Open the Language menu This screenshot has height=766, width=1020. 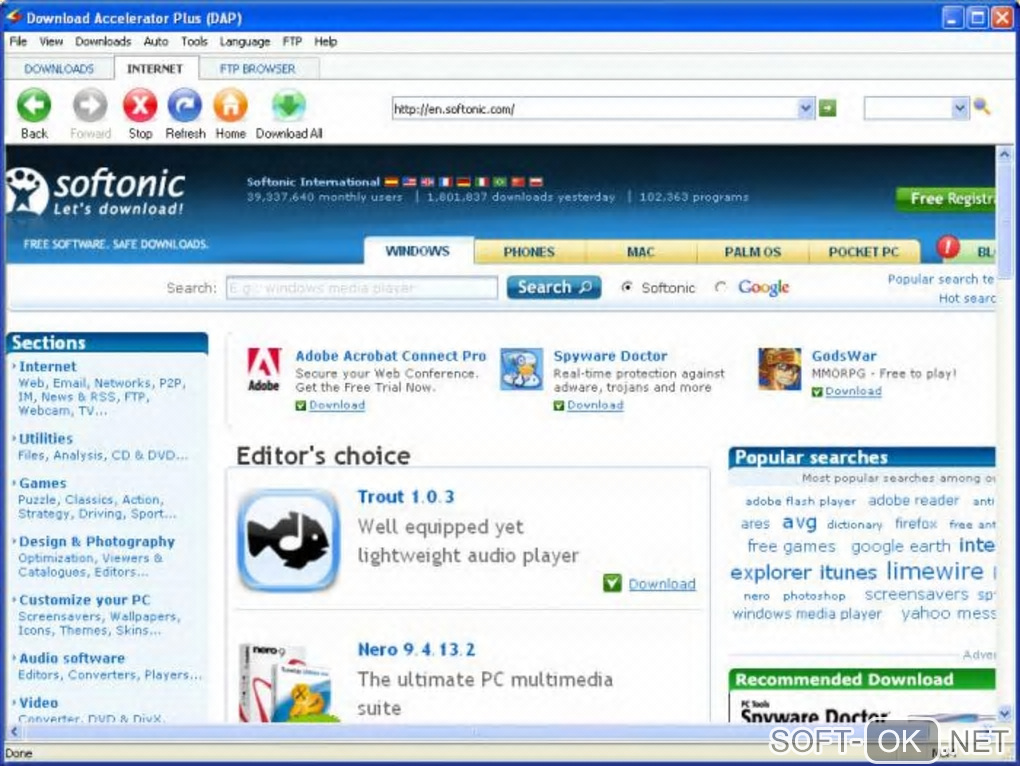coord(245,42)
